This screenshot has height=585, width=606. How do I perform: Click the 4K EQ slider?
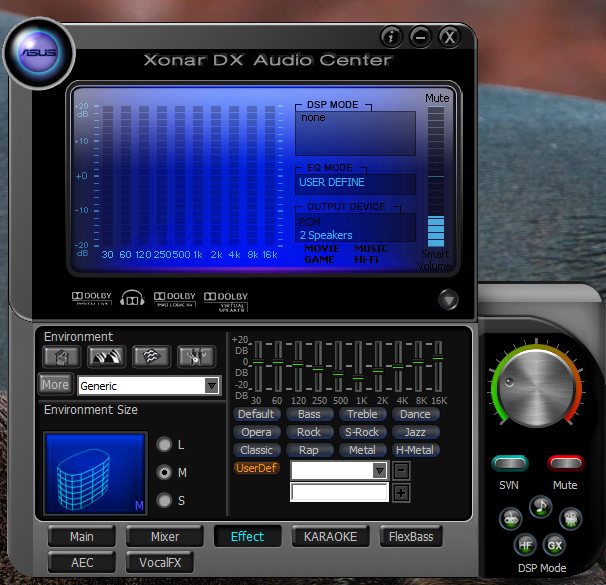(398, 366)
